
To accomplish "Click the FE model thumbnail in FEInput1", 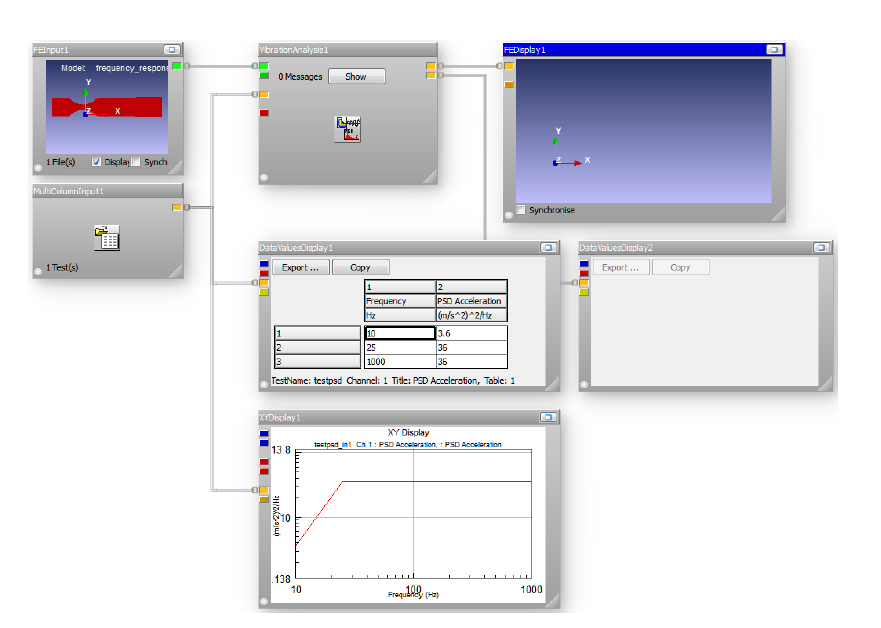I will 107,107.
